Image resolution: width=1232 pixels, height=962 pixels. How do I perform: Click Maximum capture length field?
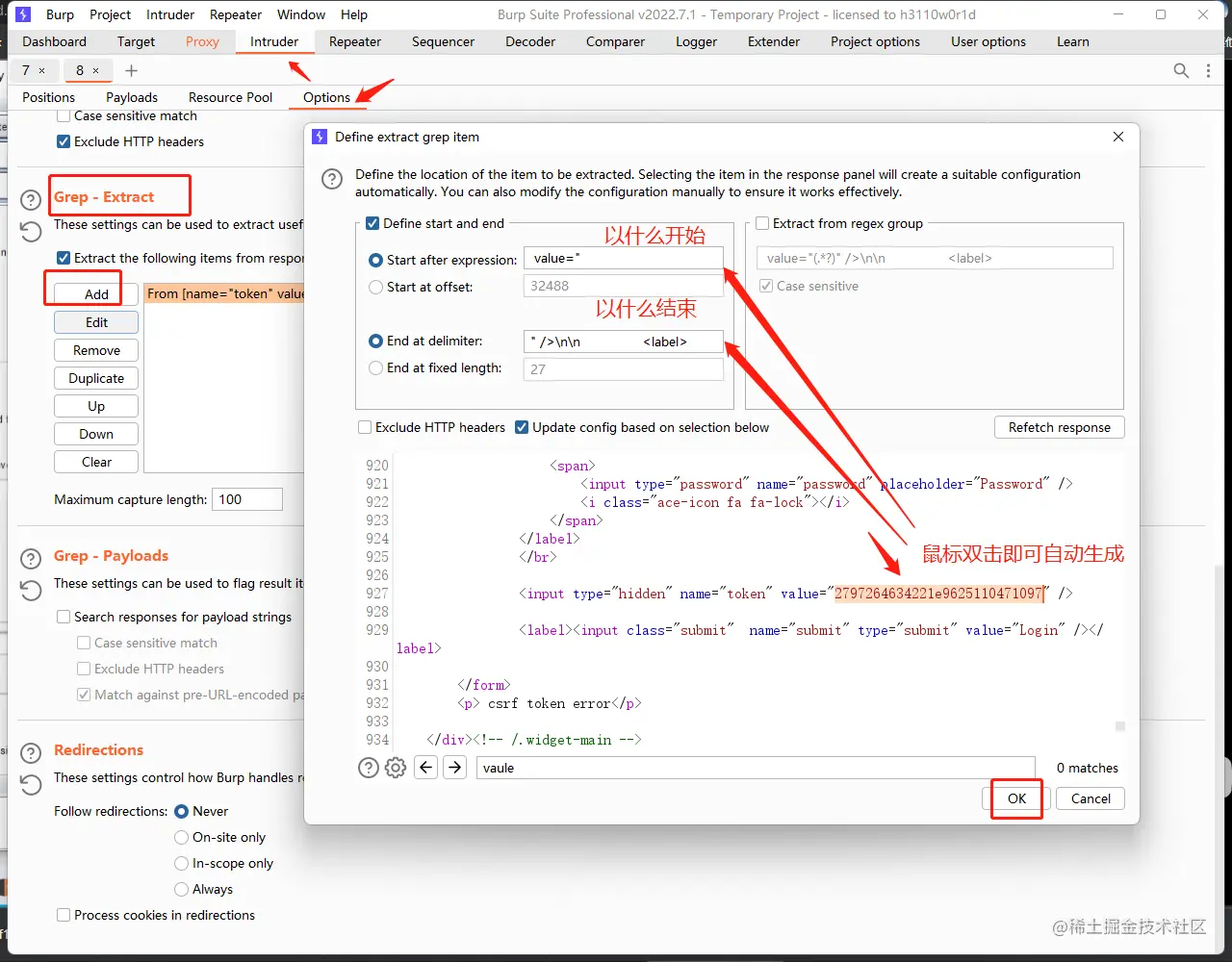click(x=248, y=499)
